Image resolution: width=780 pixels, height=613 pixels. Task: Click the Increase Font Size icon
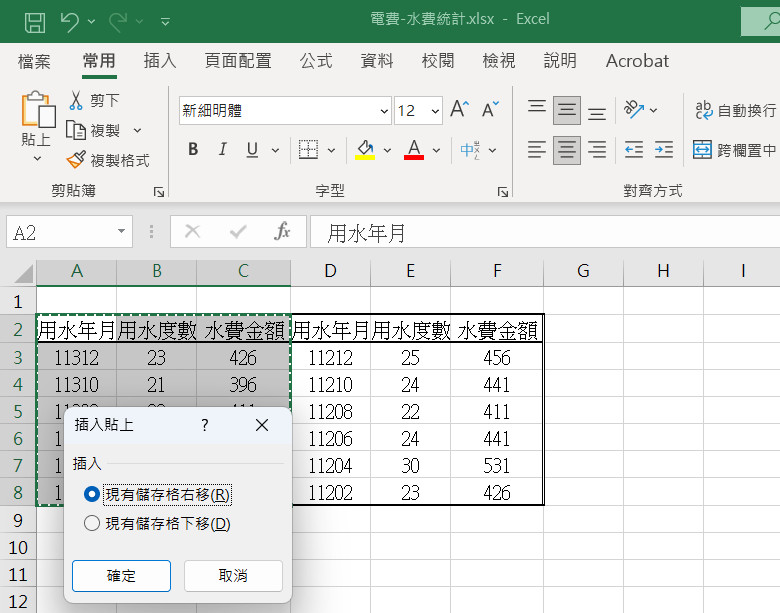[x=459, y=110]
